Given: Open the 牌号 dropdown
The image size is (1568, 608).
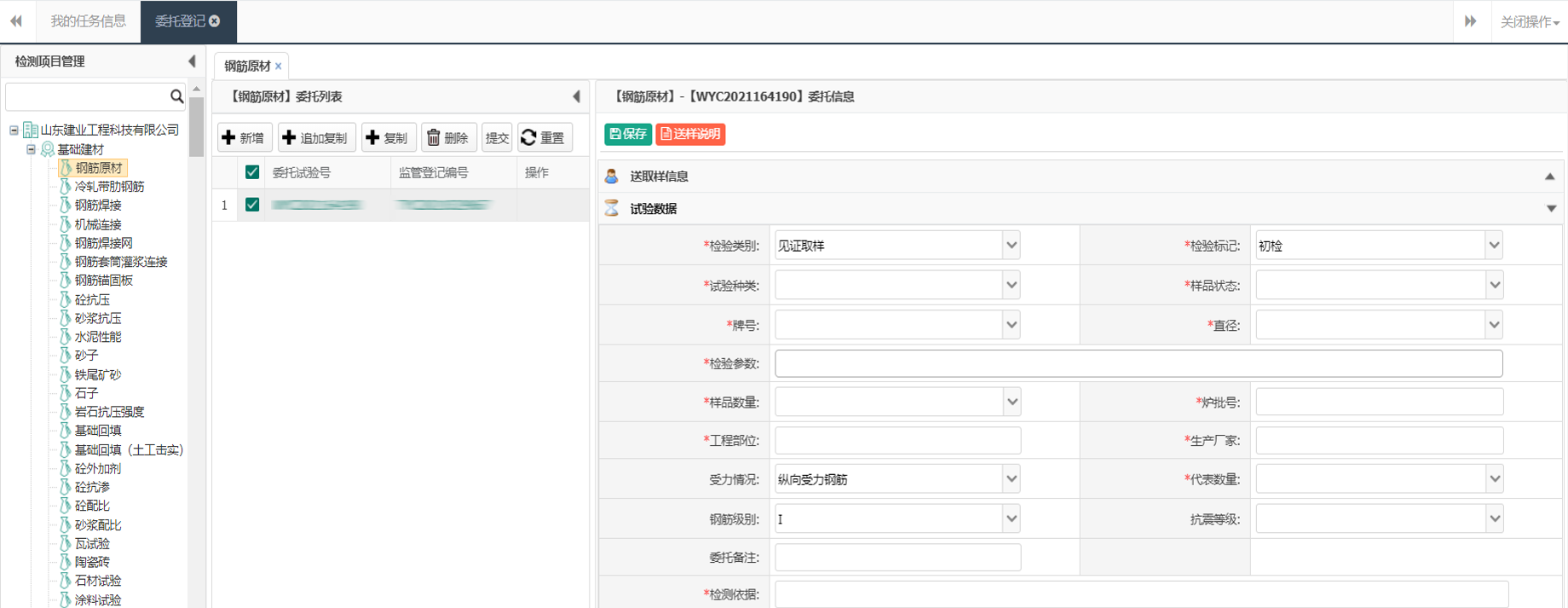Looking at the screenshot, I should 1012,325.
